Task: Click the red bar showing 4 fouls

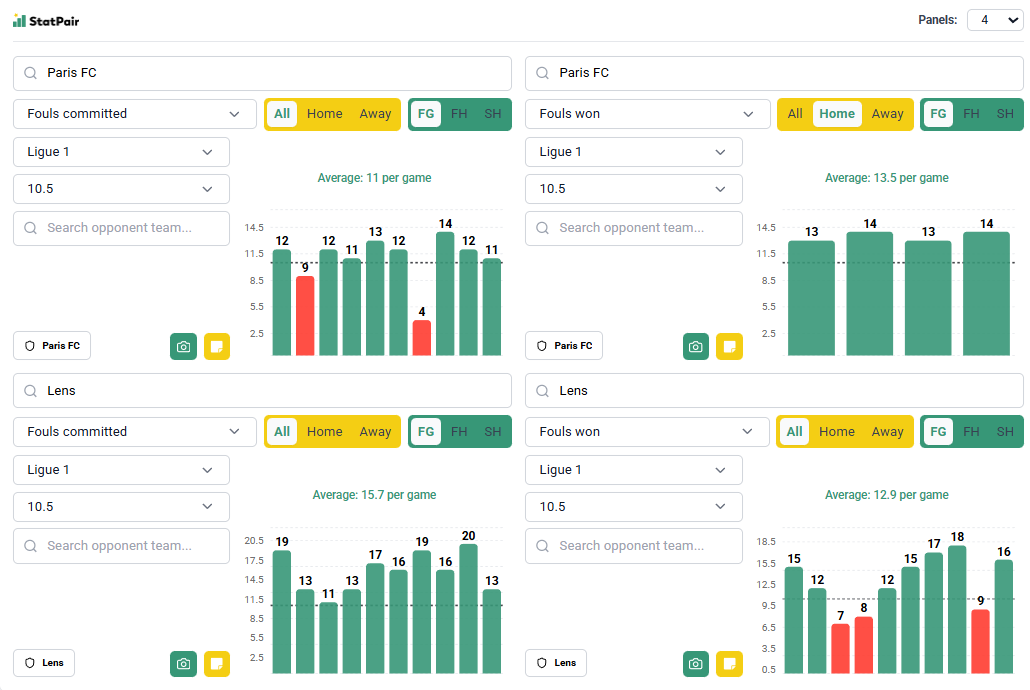Action: coord(422,338)
